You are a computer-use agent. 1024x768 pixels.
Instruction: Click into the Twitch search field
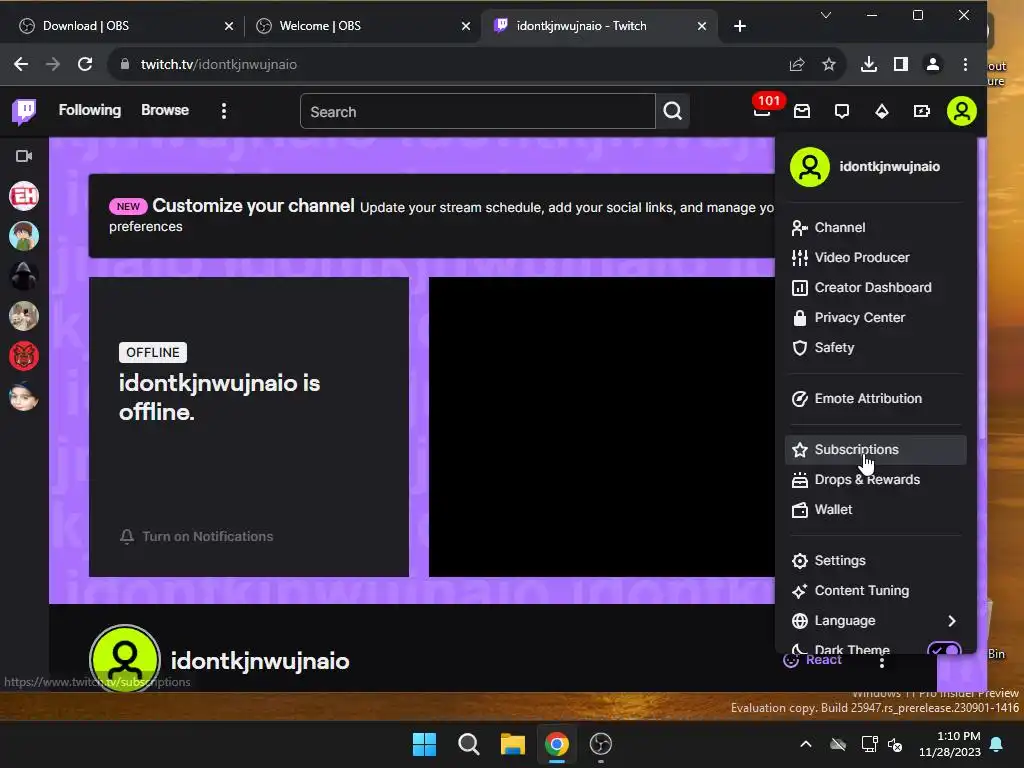pyautogui.click(x=477, y=112)
